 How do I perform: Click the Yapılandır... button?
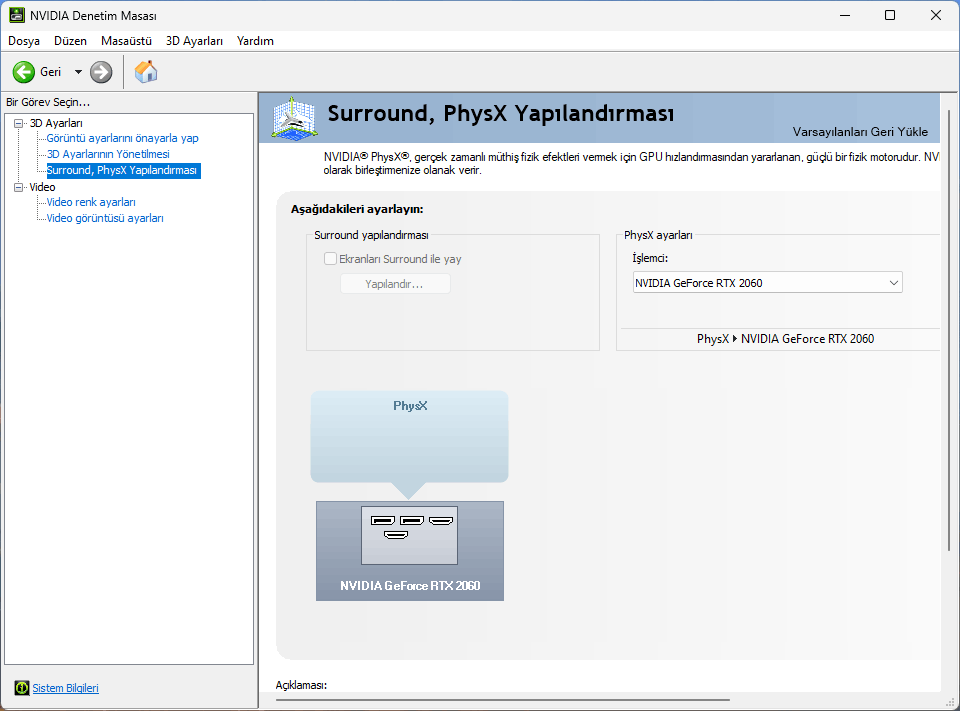[x=395, y=284]
